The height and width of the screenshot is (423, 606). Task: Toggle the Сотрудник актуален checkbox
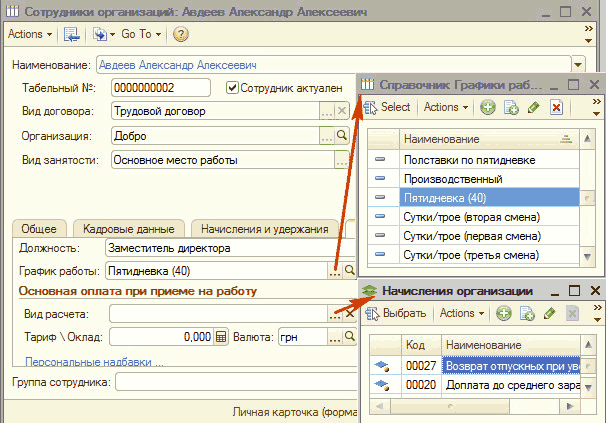click(232, 88)
